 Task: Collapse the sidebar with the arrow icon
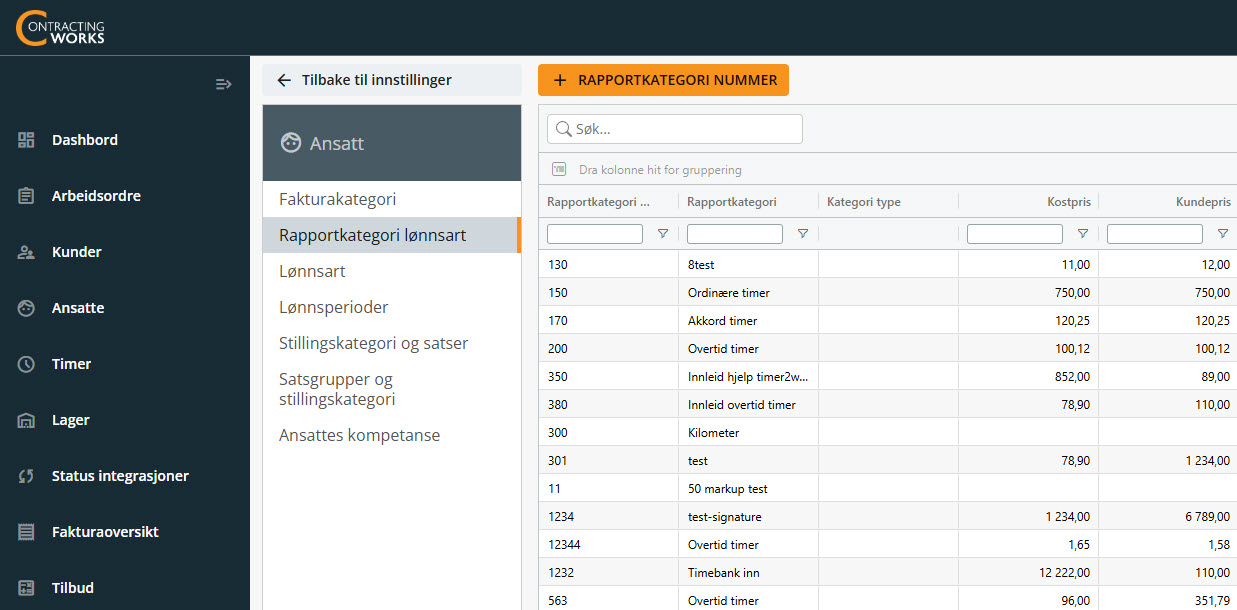click(224, 84)
